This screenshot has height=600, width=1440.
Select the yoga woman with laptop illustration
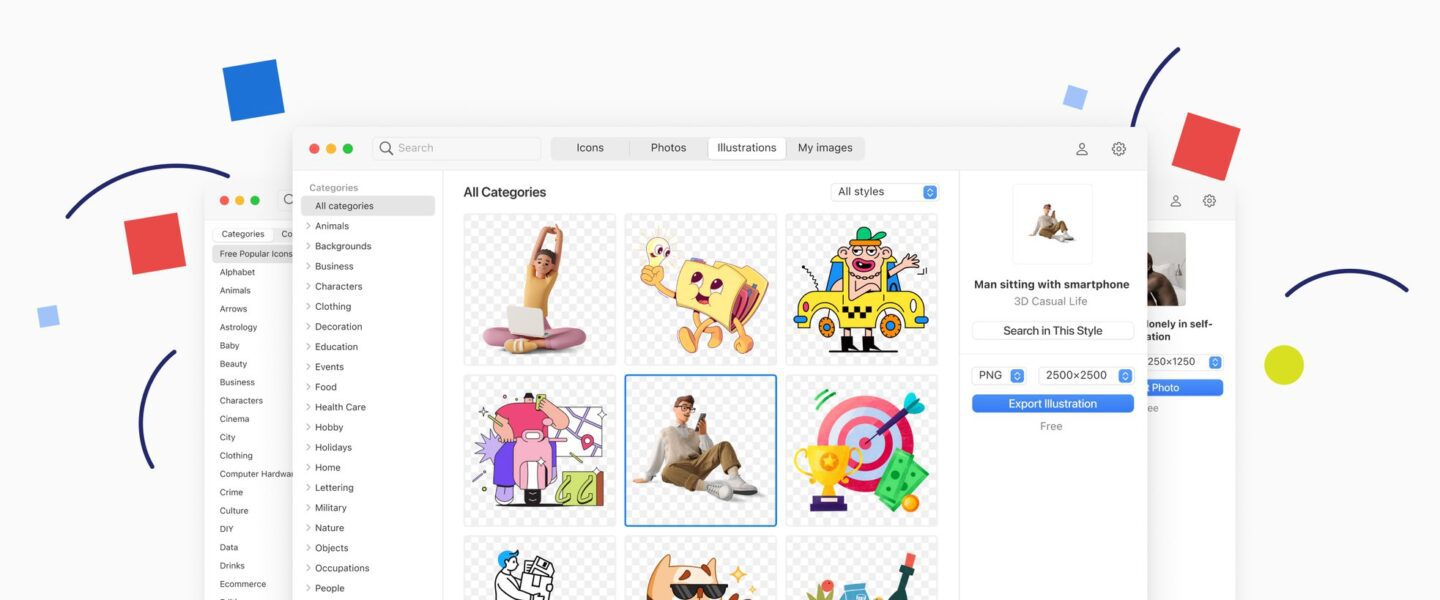[x=540, y=289]
